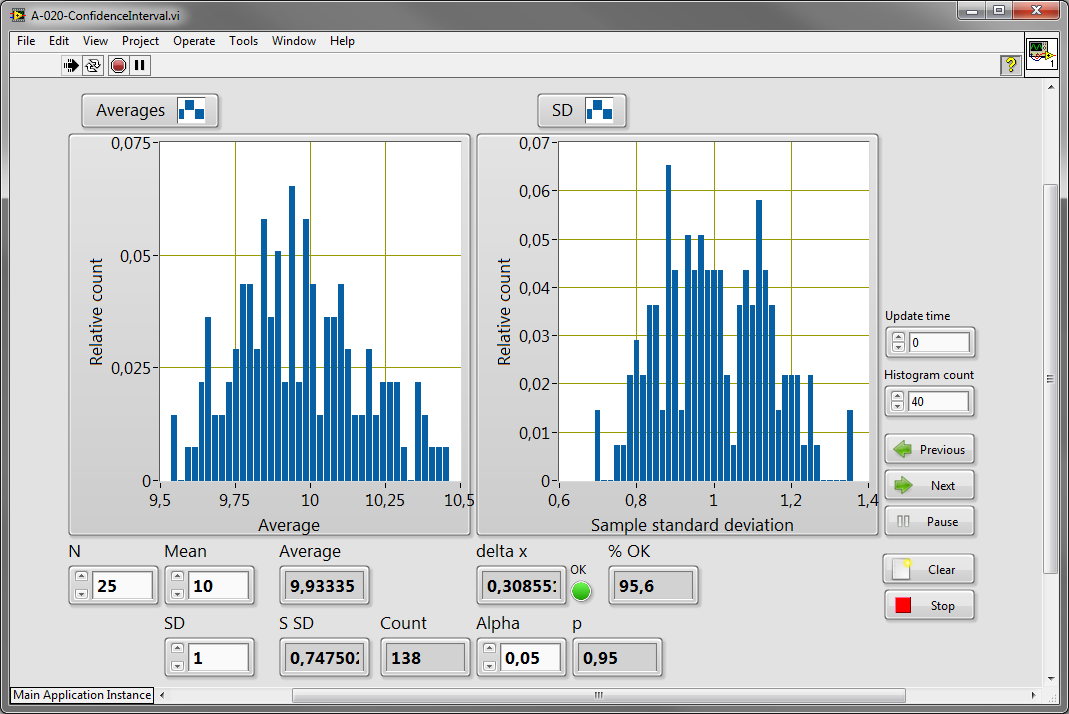This screenshot has height=714, width=1069.
Task: Decrement the SD value stepper
Action: coord(177,666)
